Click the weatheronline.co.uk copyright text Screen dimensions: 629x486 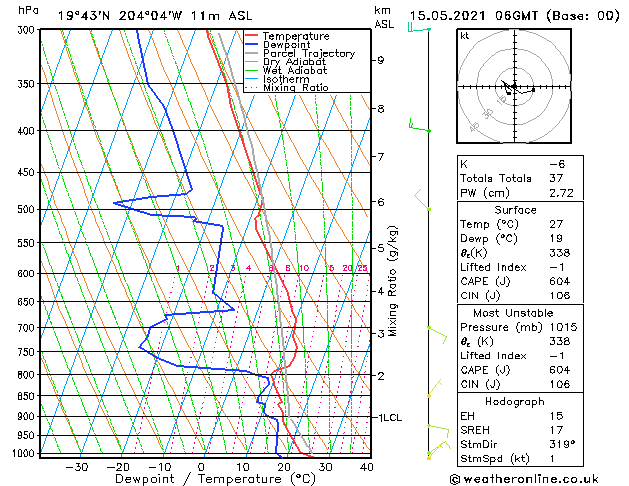[524, 480]
